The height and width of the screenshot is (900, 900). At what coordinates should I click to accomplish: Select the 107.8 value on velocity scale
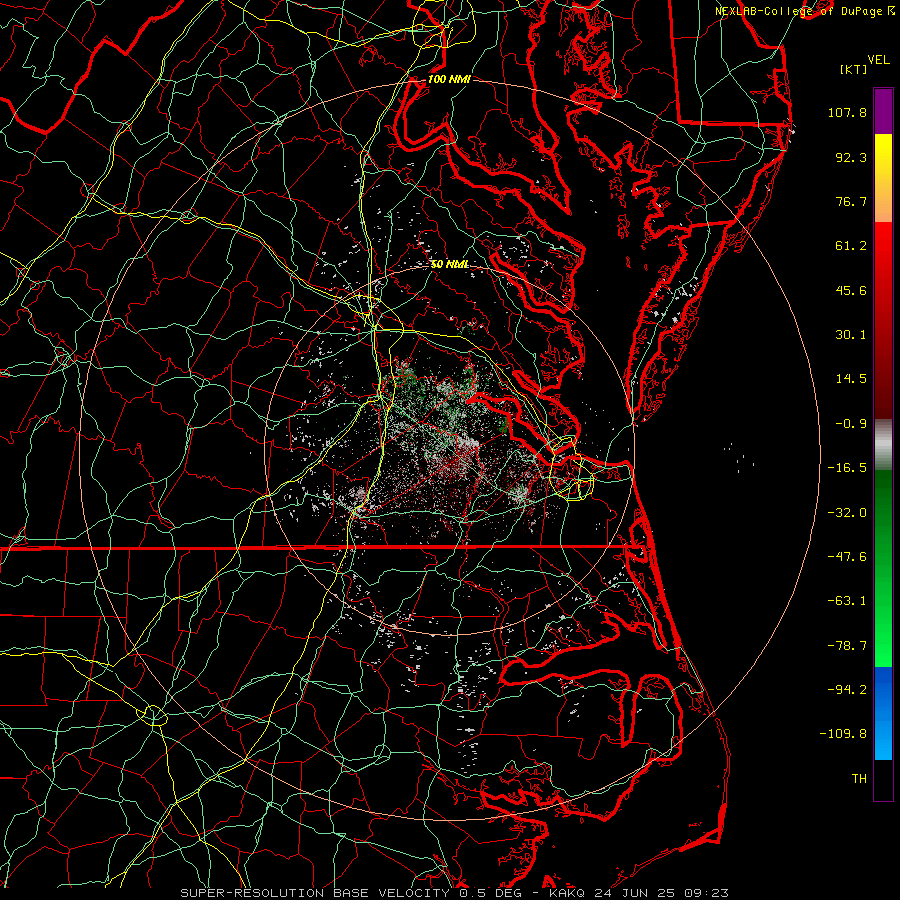(x=847, y=112)
